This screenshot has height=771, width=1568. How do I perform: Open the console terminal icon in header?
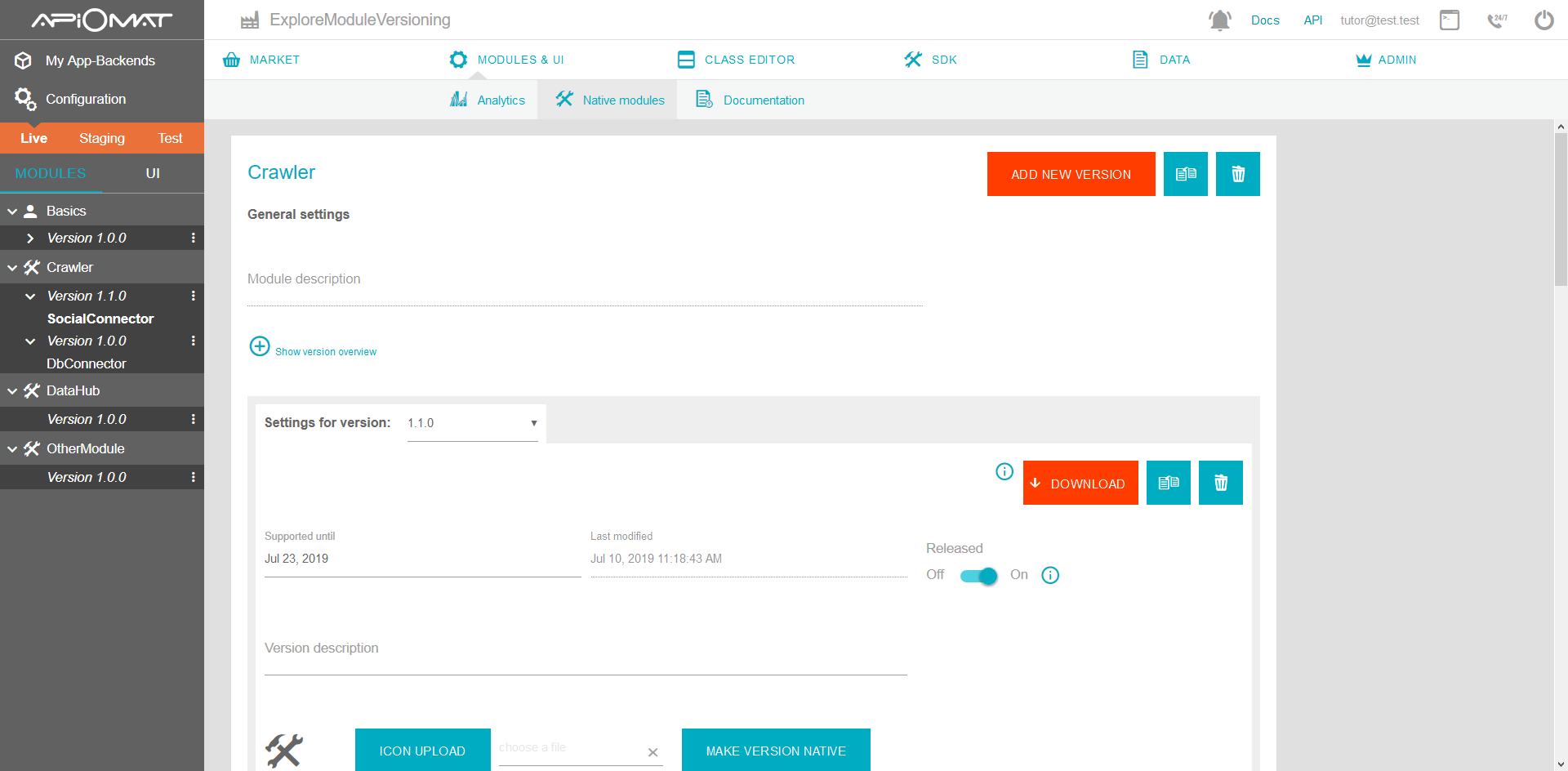click(x=1450, y=20)
